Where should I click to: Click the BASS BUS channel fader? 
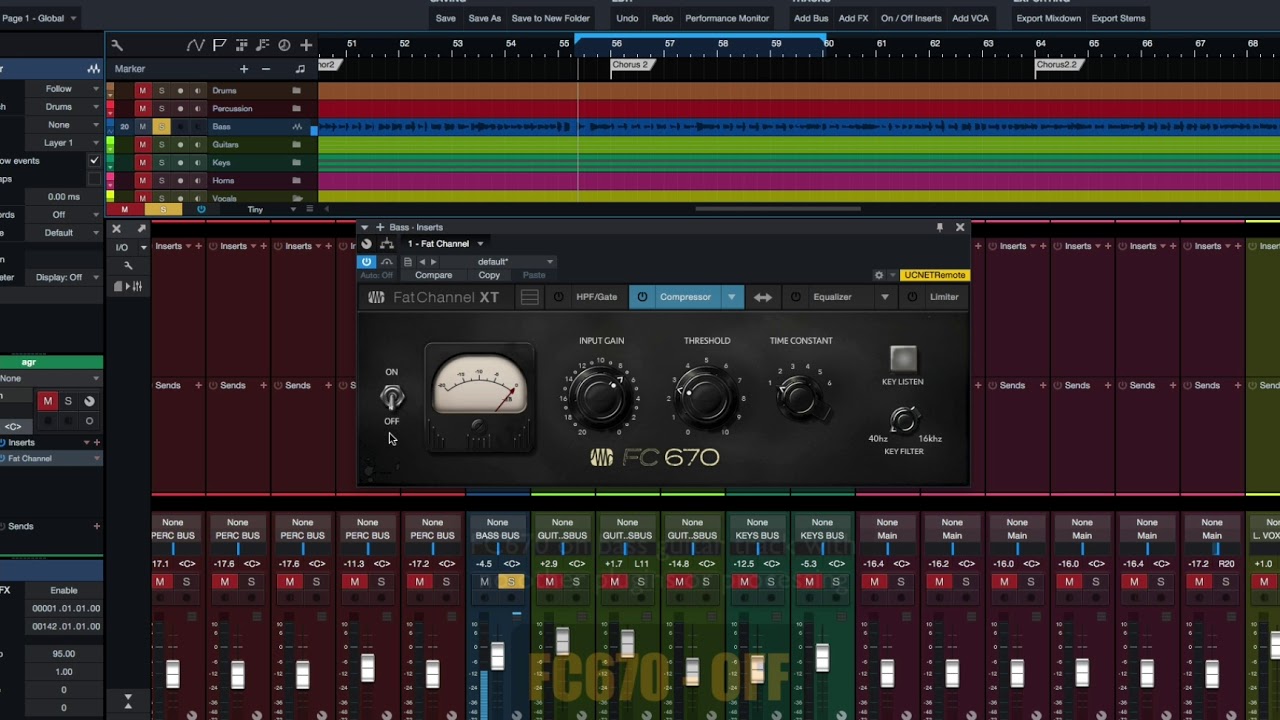(497, 657)
